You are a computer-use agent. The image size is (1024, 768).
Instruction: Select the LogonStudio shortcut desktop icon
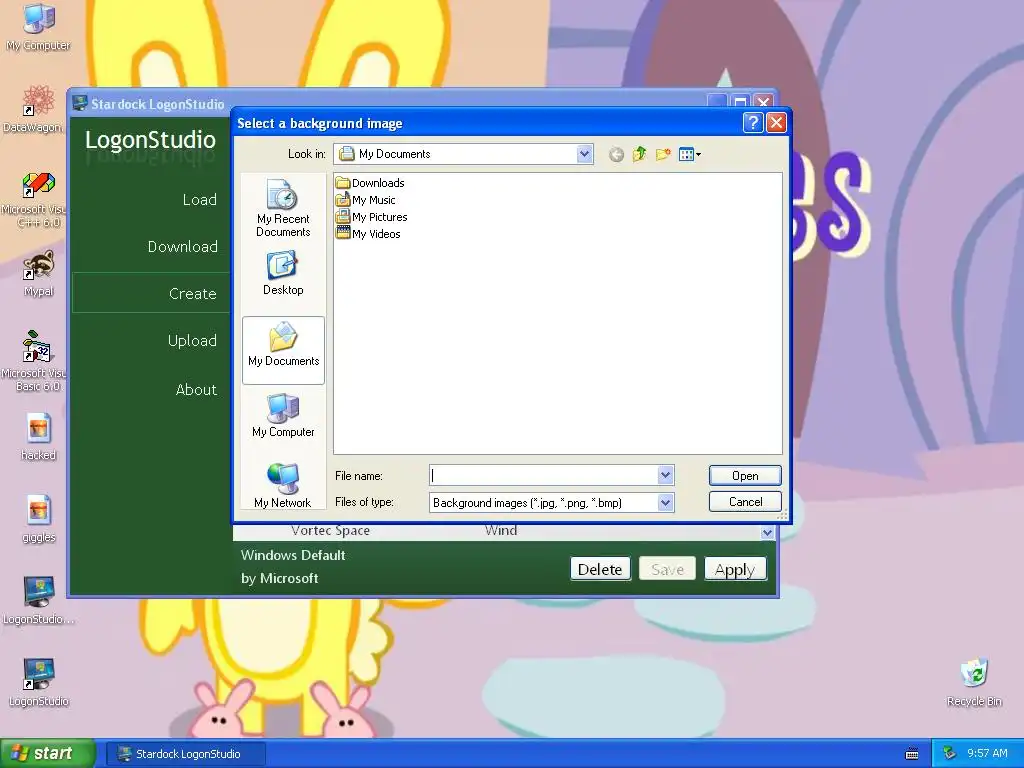coord(39,682)
